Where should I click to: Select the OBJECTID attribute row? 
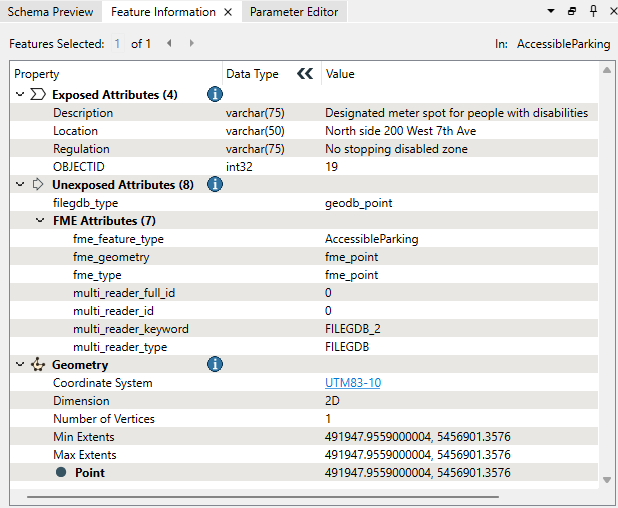point(304,167)
